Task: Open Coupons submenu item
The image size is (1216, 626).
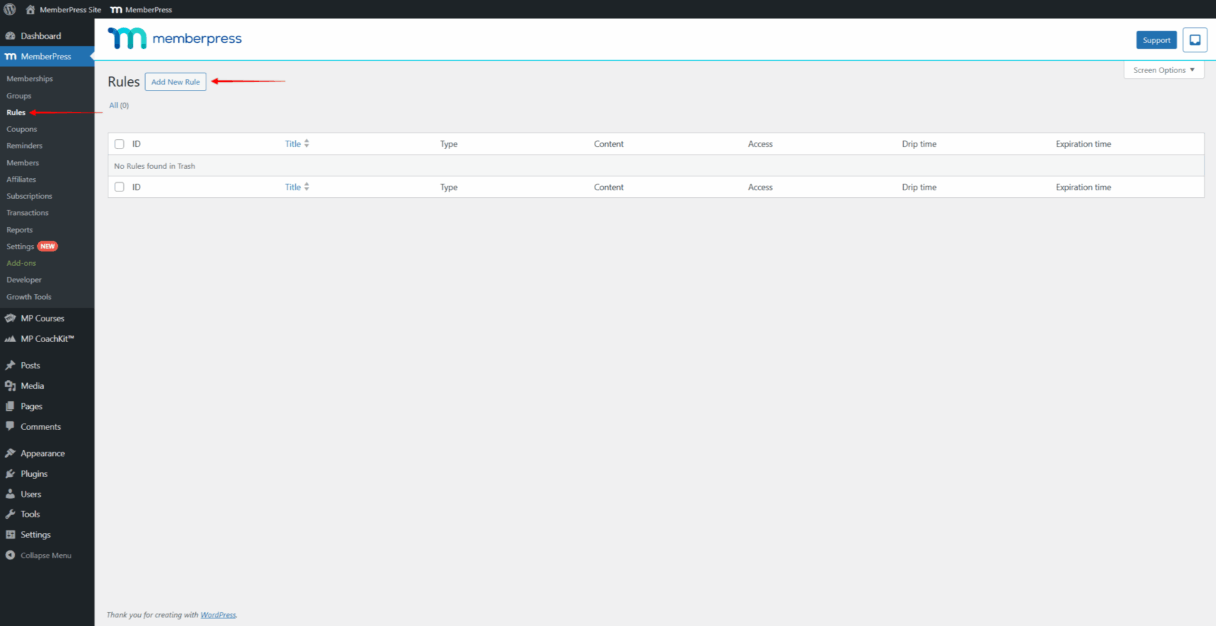Action: point(22,129)
